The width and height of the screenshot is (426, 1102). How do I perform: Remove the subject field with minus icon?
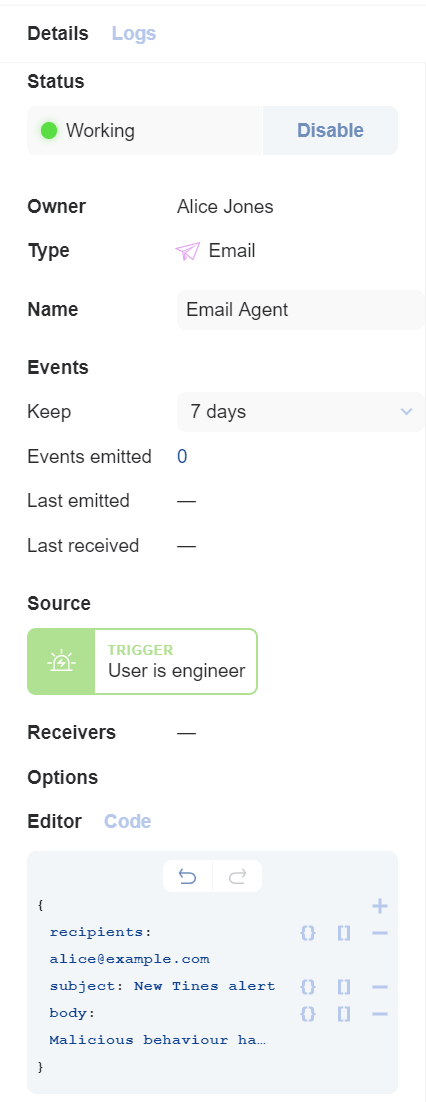(380, 987)
